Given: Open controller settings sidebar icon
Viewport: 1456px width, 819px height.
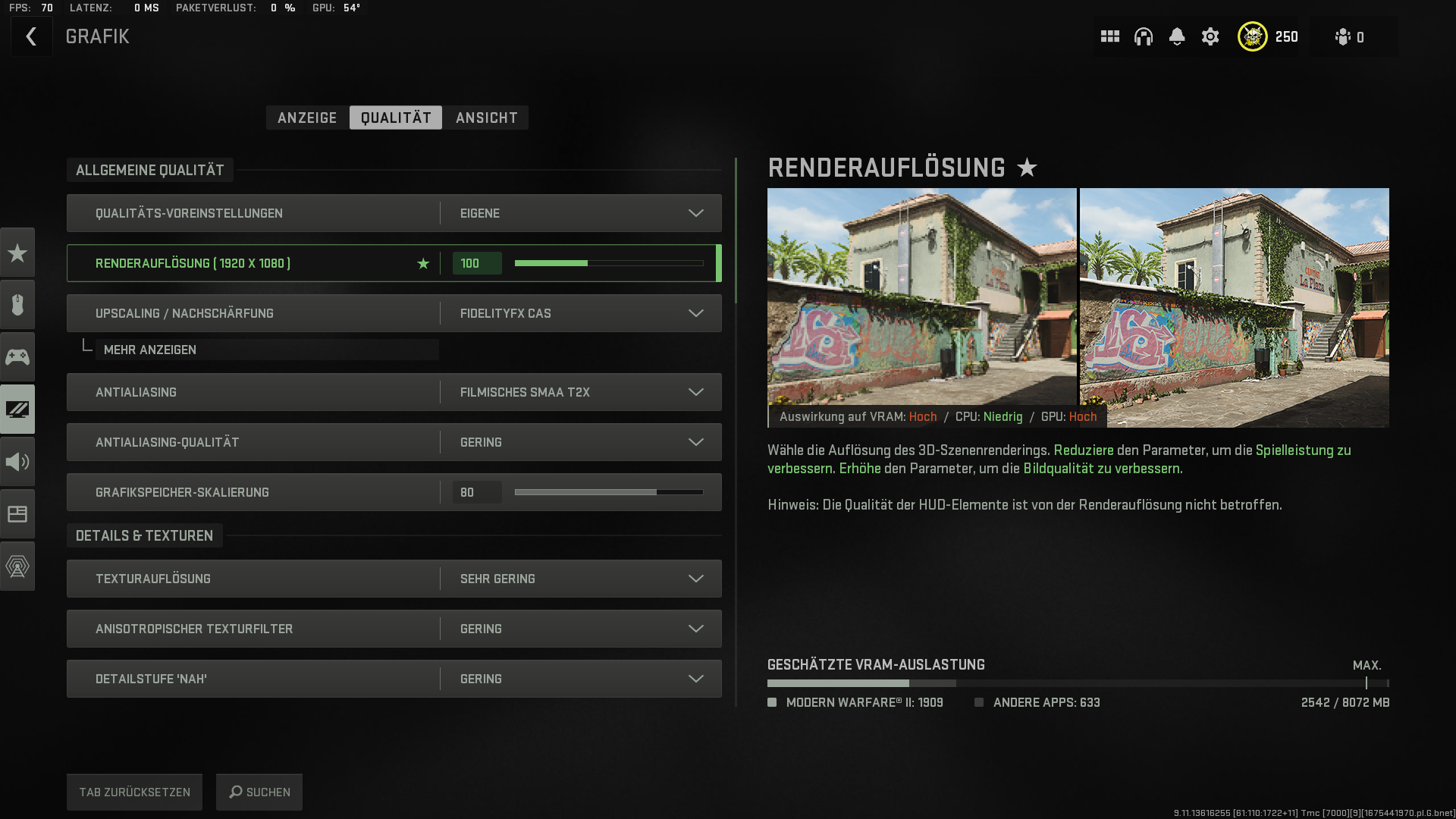Looking at the screenshot, I should tap(17, 357).
